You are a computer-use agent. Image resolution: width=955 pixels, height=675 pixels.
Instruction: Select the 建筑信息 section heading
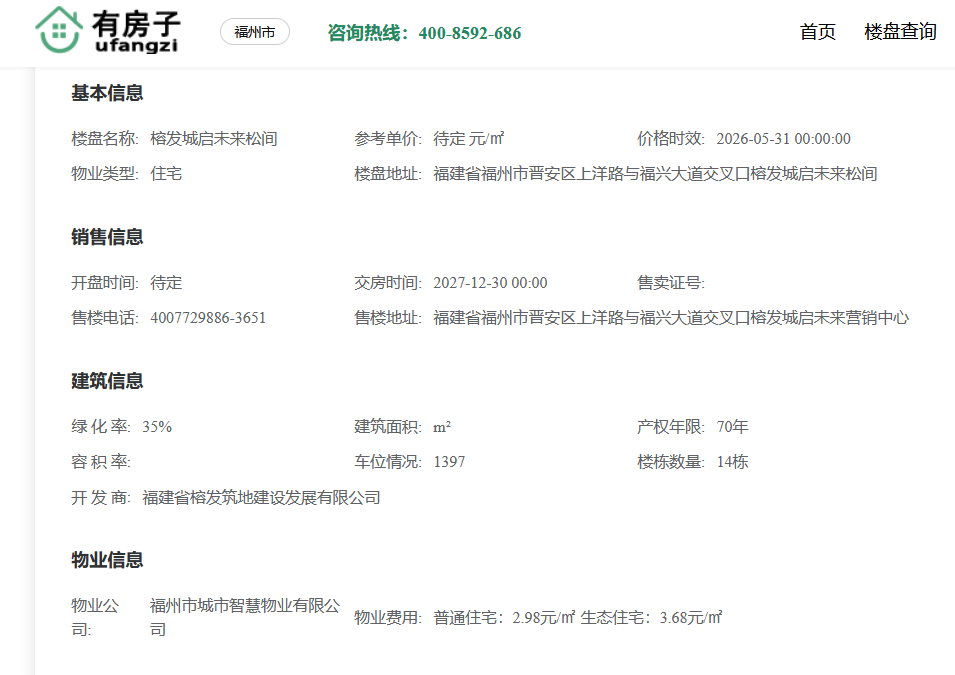click(x=107, y=381)
